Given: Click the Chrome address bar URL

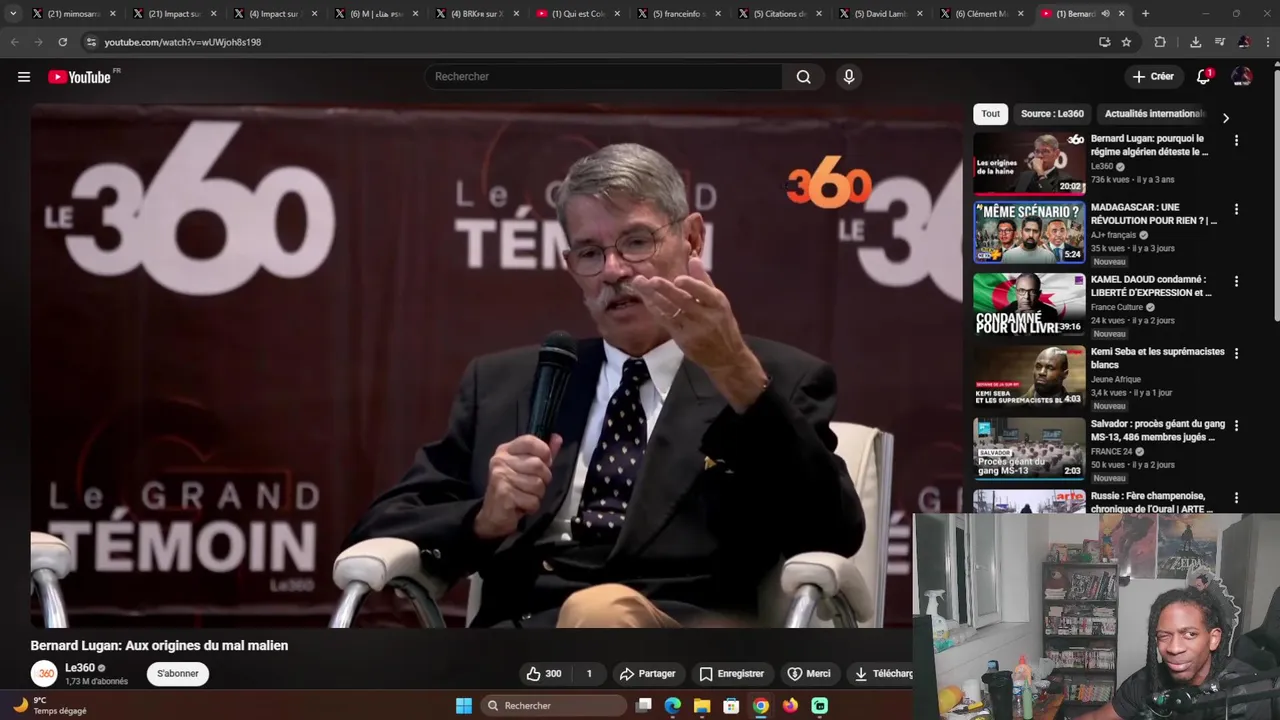Looking at the screenshot, I should click(183, 42).
